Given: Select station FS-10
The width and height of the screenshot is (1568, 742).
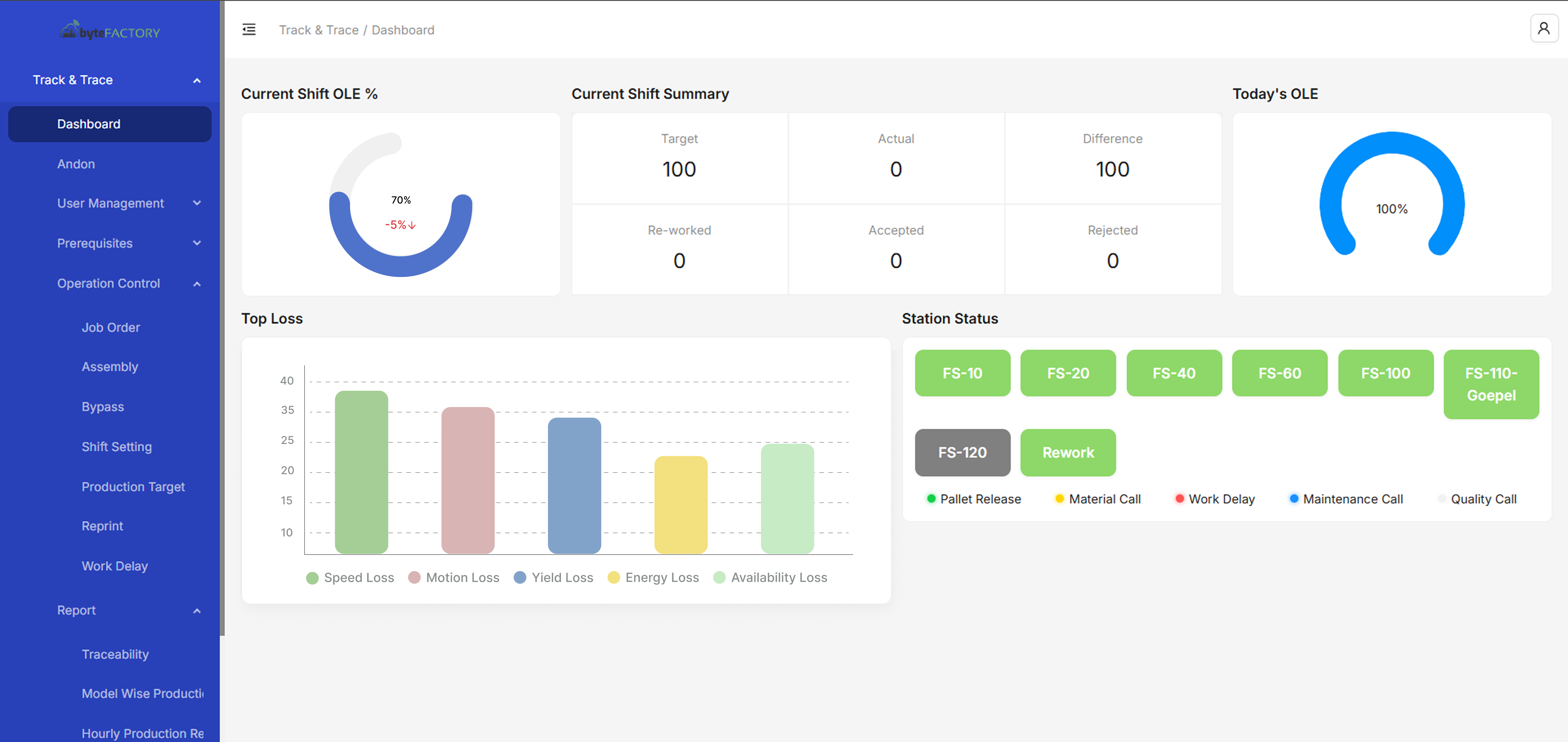Looking at the screenshot, I should pyautogui.click(x=962, y=373).
